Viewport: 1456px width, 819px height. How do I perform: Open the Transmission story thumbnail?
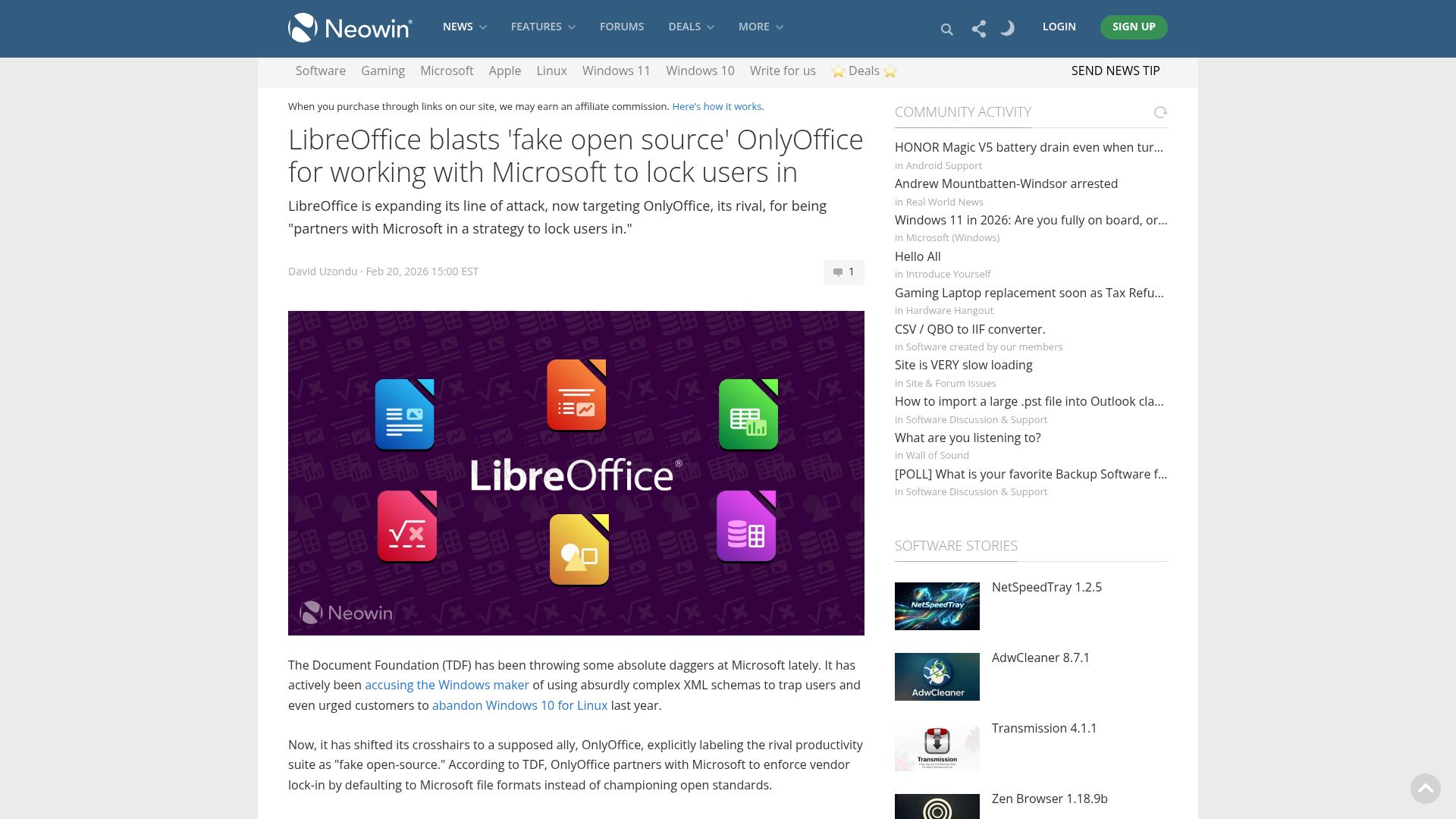pyautogui.click(x=937, y=747)
